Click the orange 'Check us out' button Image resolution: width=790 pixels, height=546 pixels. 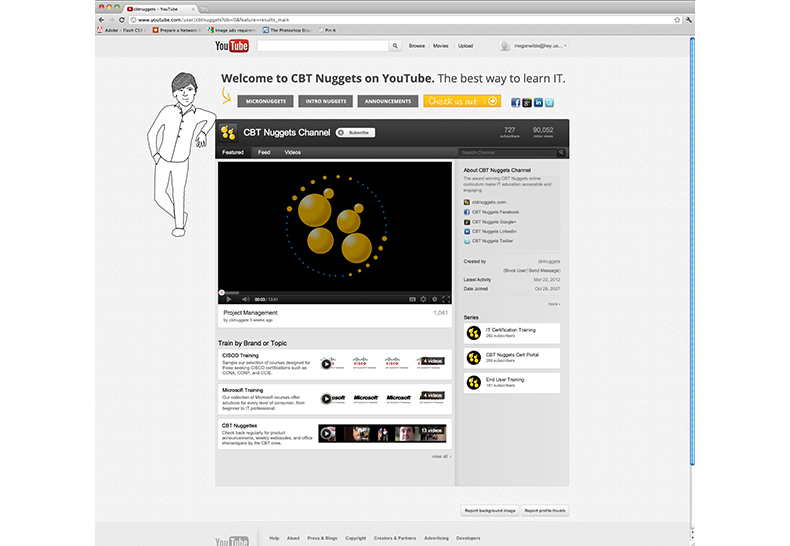point(461,101)
